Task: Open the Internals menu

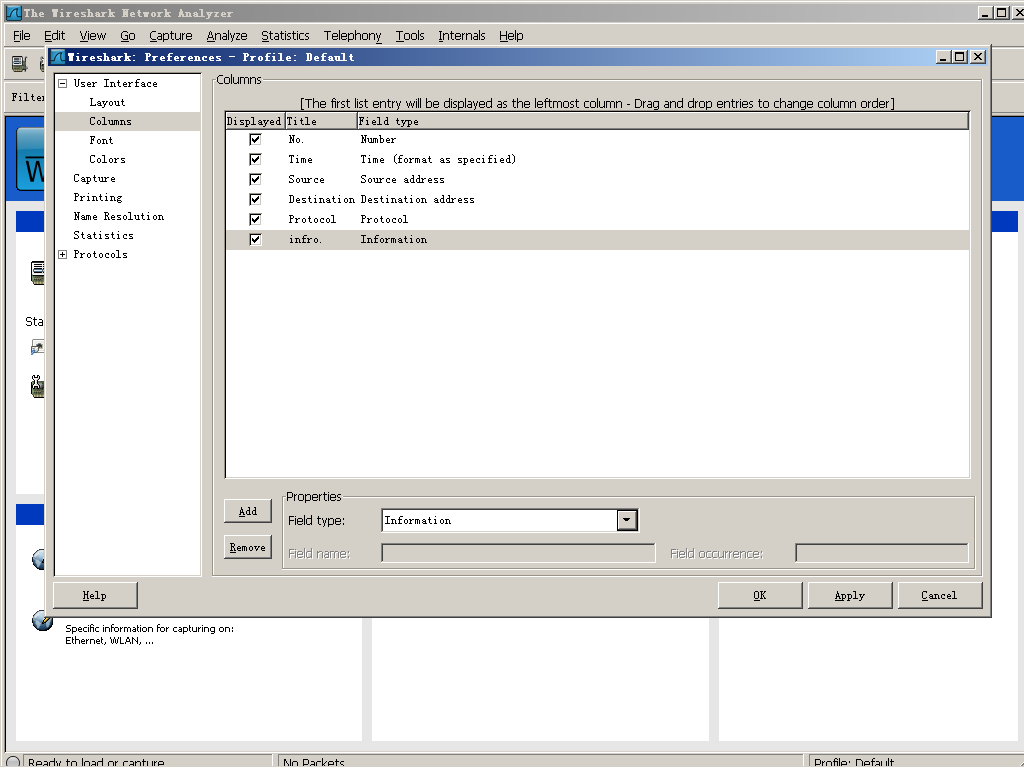Action: [x=461, y=35]
